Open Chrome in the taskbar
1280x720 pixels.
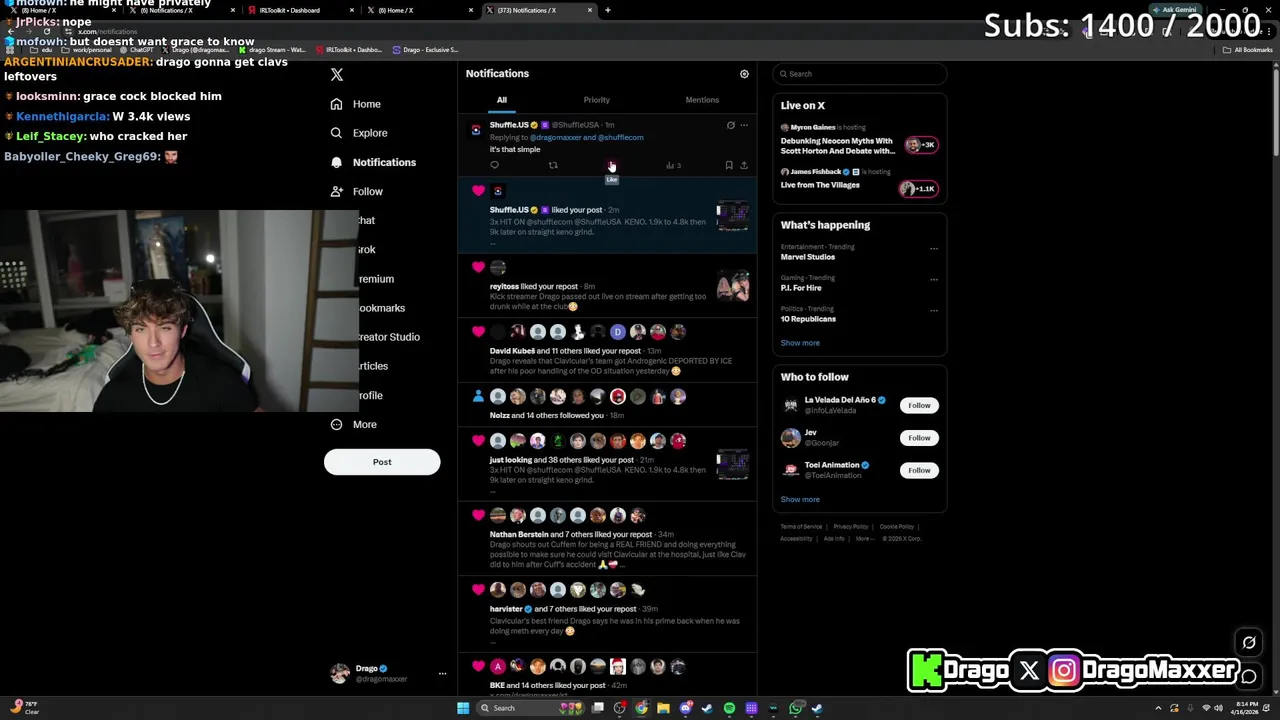click(x=641, y=708)
